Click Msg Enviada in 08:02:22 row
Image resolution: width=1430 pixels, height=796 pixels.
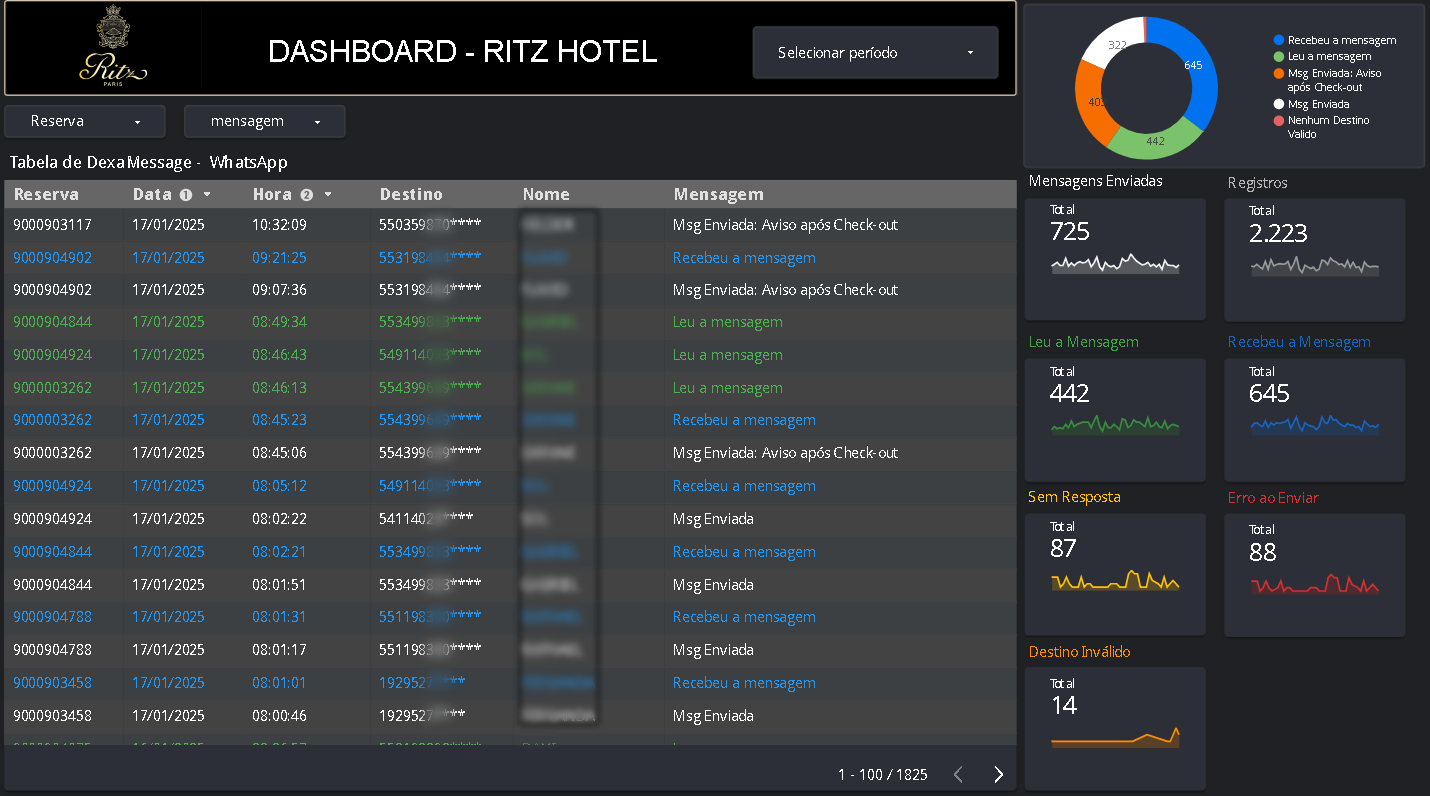coord(713,519)
